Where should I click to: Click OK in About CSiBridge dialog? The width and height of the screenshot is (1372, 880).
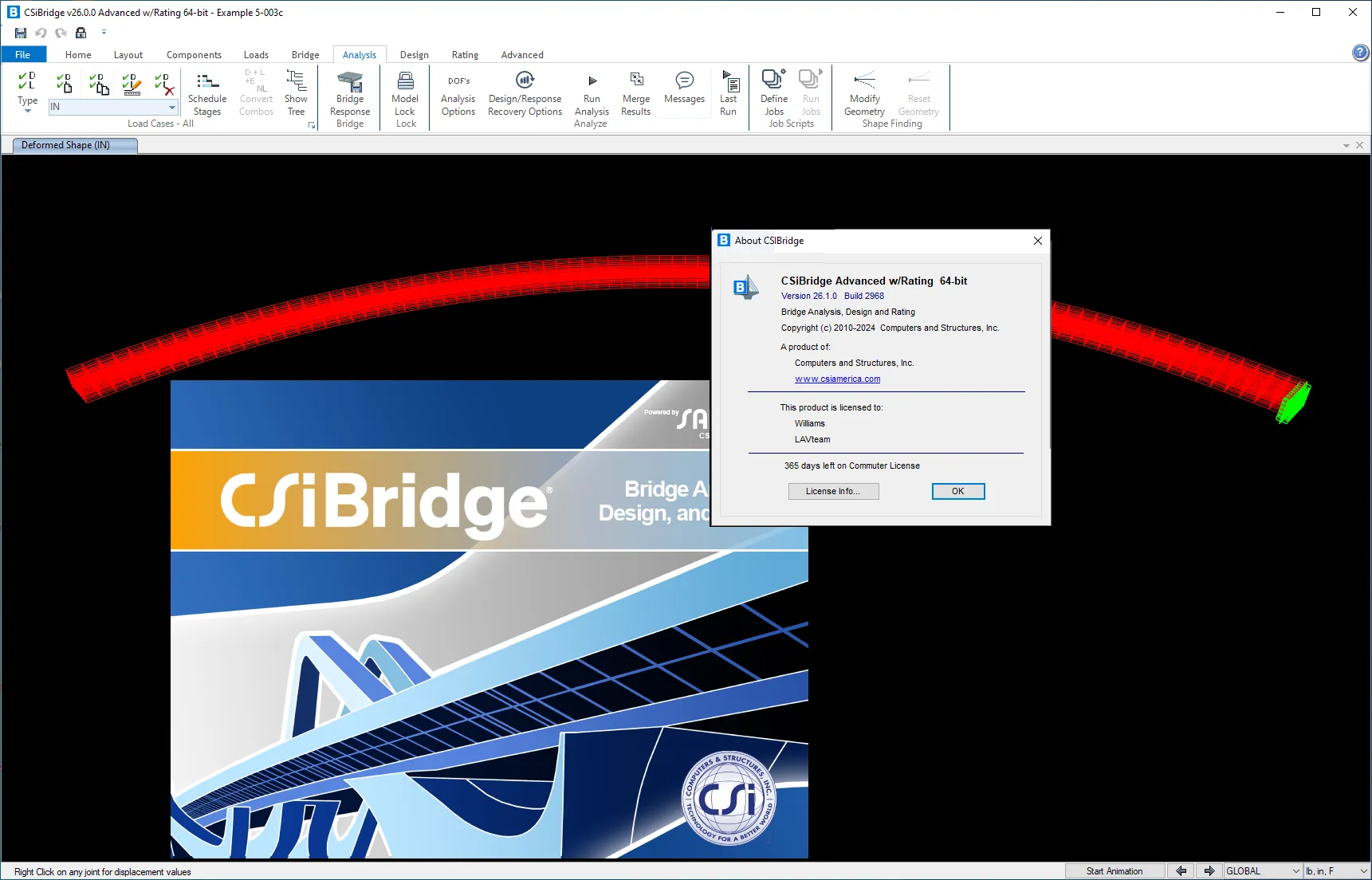pyautogui.click(x=957, y=491)
